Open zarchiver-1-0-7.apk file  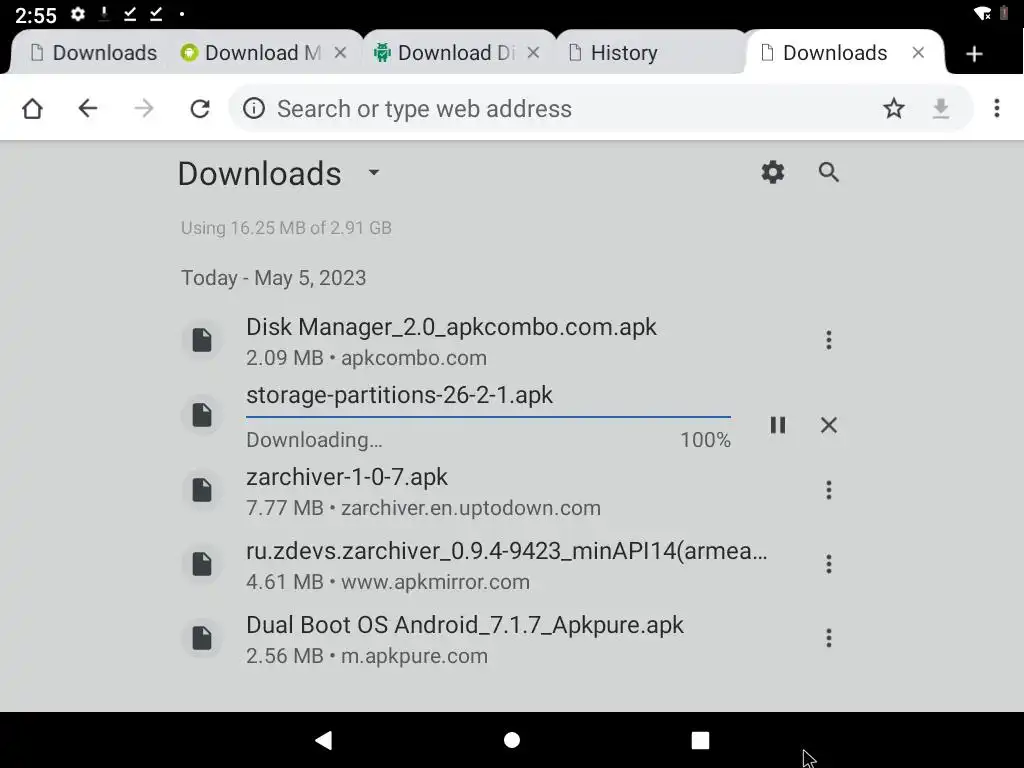pyautogui.click(x=347, y=477)
